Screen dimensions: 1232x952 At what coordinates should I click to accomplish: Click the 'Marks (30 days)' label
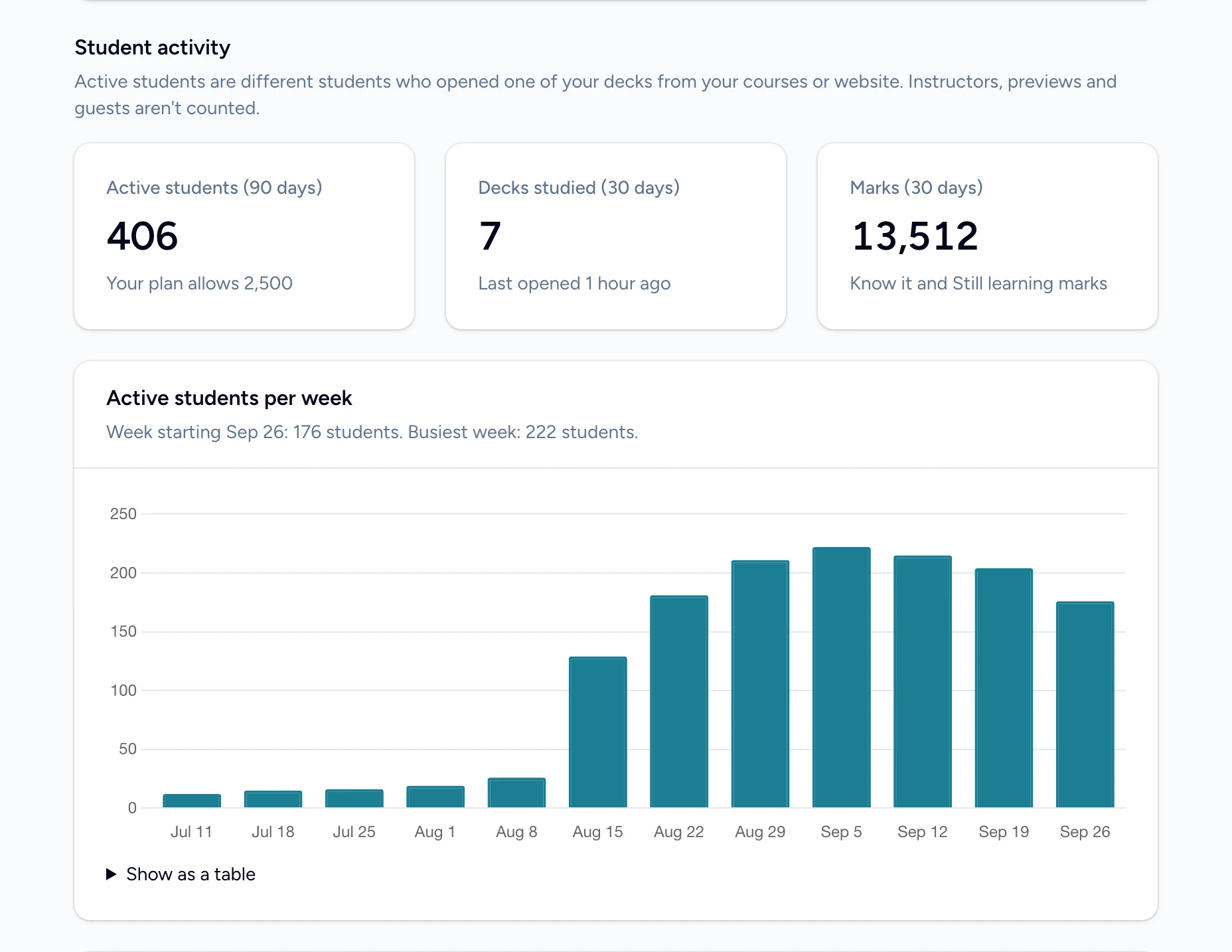[916, 188]
